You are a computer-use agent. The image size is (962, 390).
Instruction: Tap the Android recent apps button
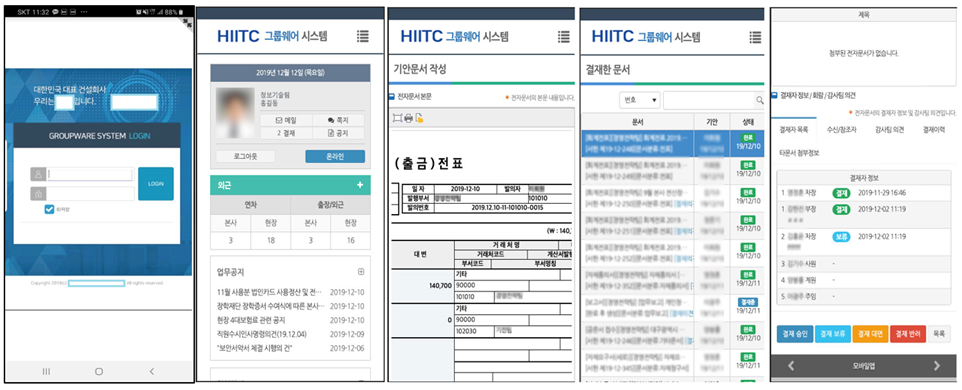46,372
